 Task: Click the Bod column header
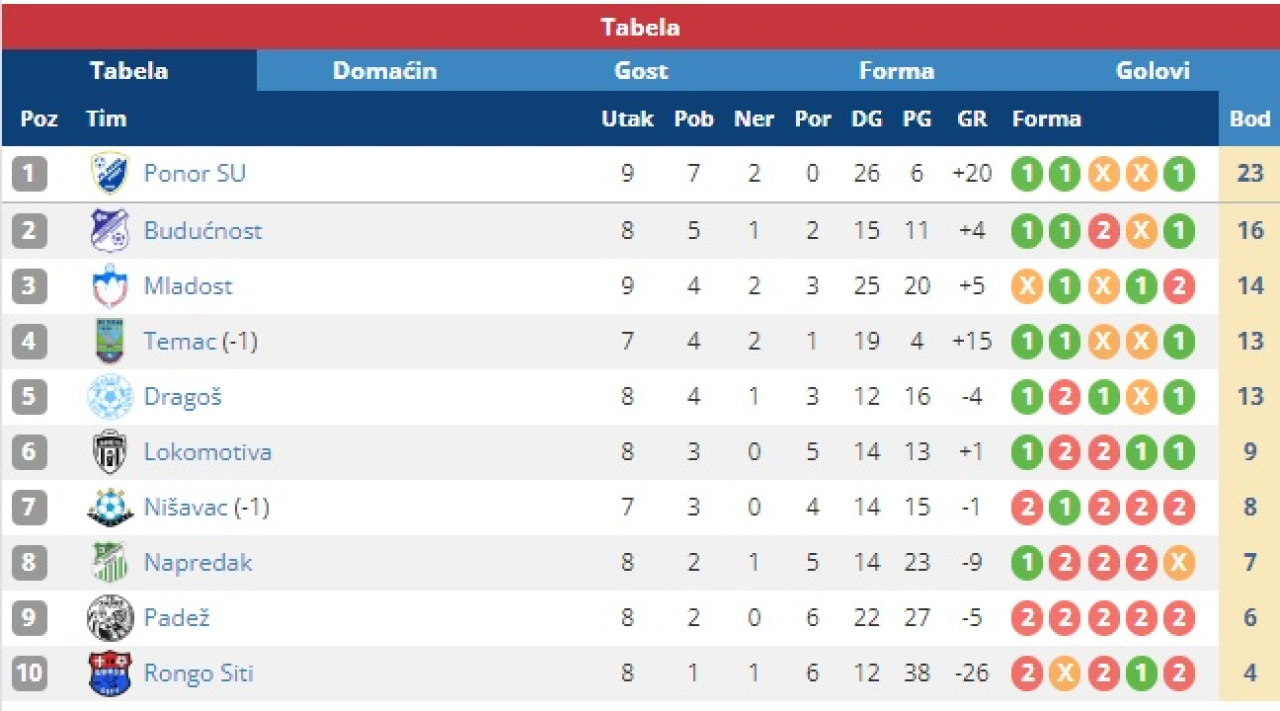pos(1249,119)
